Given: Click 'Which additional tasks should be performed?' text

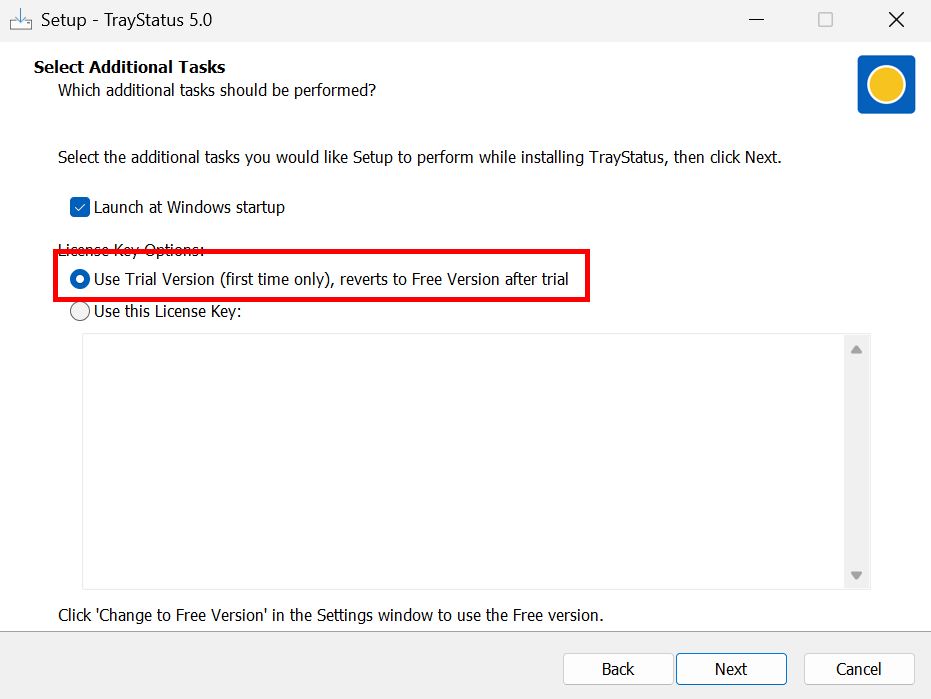Looking at the screenshot, I should pos(217,90).
